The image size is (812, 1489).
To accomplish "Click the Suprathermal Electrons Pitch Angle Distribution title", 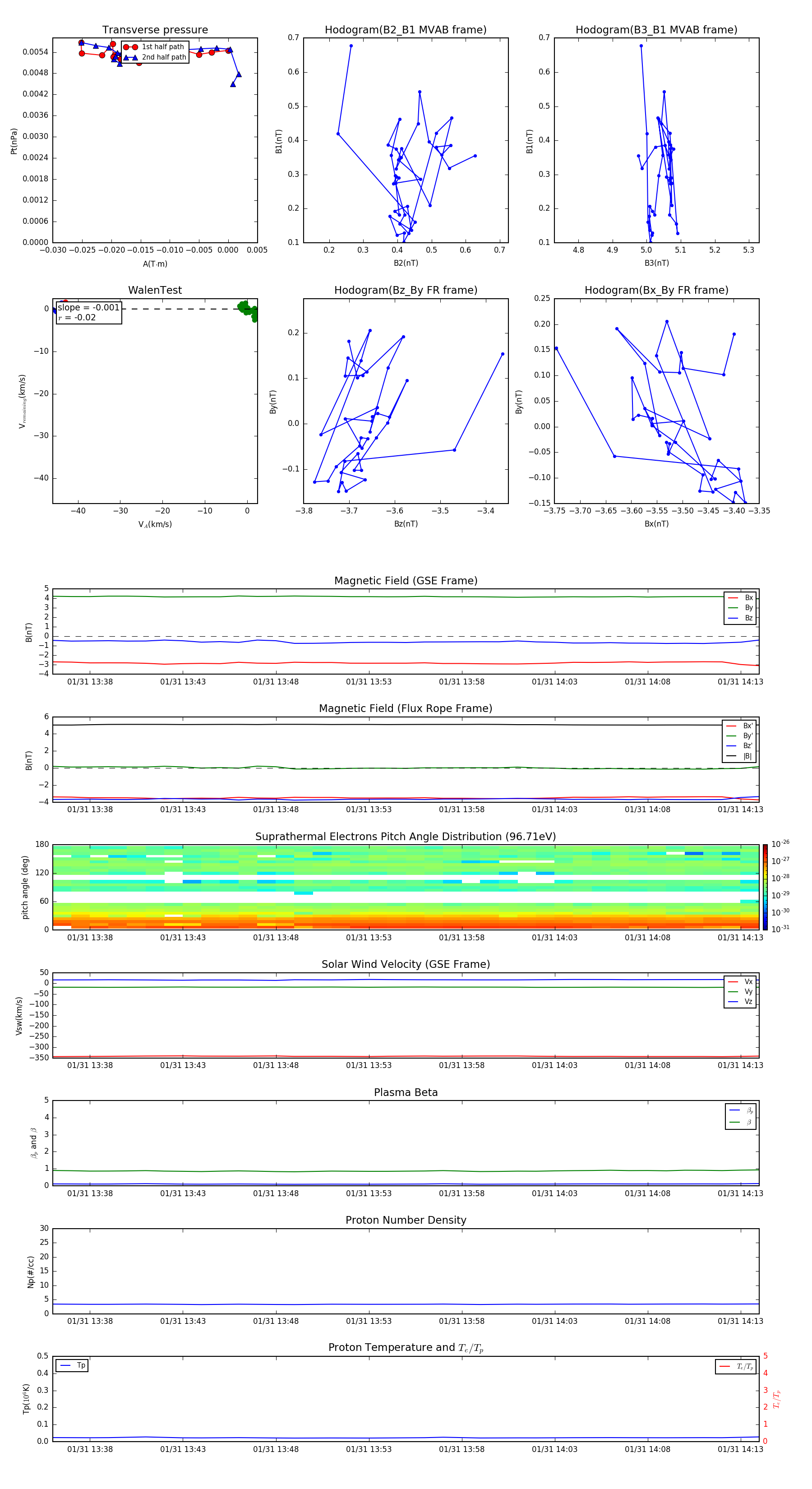I will (x=406, y=837).
